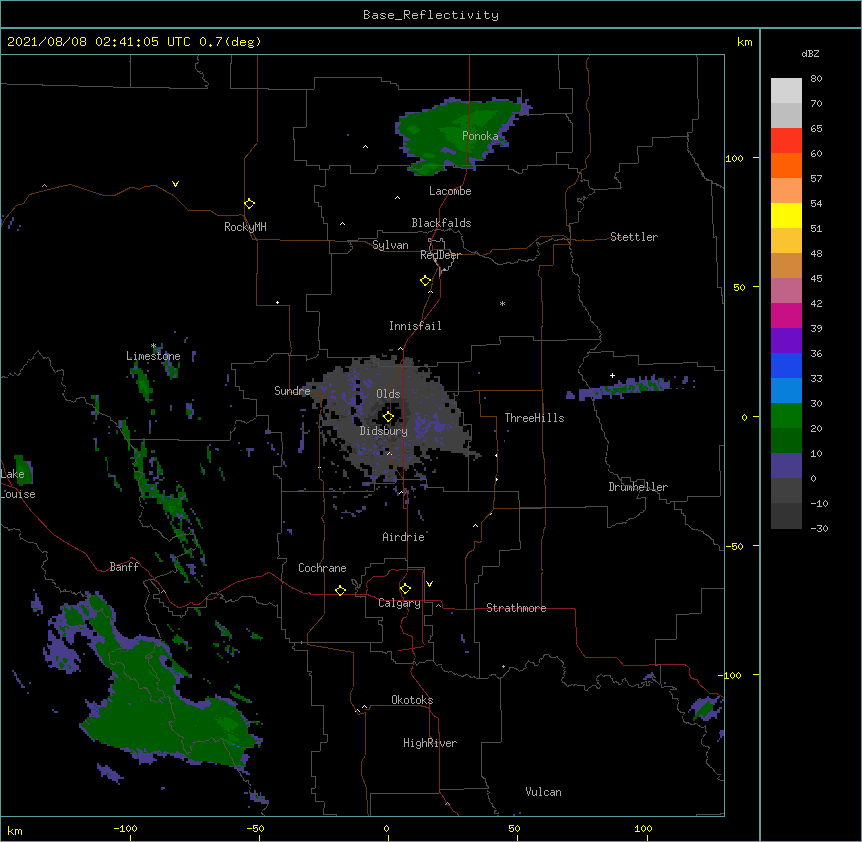The height and width of the screenshot is (842, 862).
Task: Select the light green 20-30 dBZ legend swatch
Action: click(786, 416)
